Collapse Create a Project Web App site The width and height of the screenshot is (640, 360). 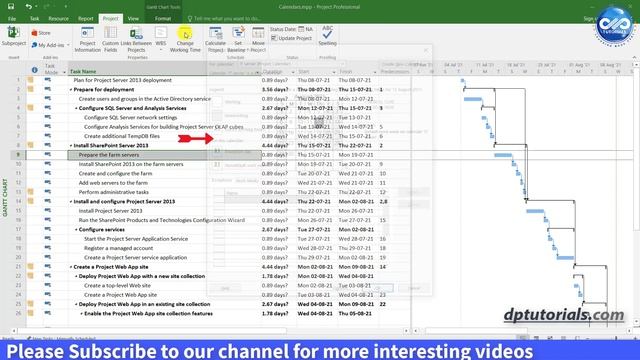pos(71,267)
